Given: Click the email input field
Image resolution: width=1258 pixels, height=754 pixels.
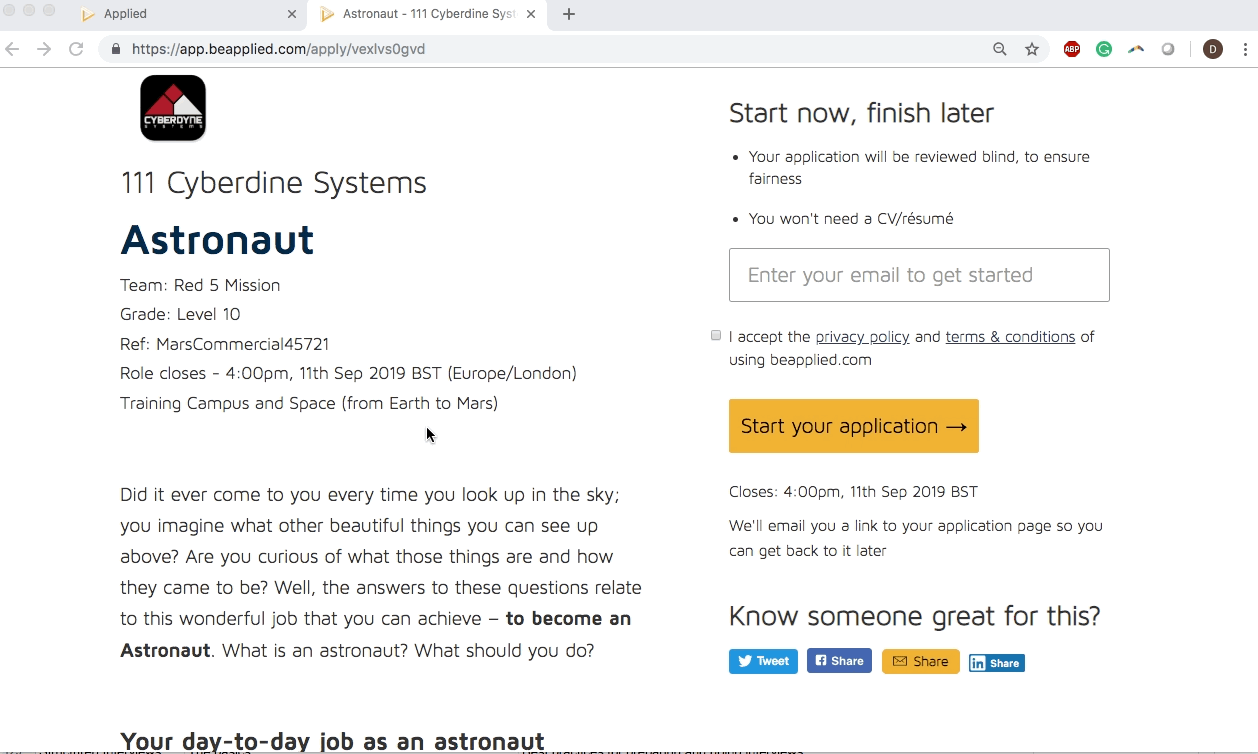Looking at the screenshot, I should point(919,275).
